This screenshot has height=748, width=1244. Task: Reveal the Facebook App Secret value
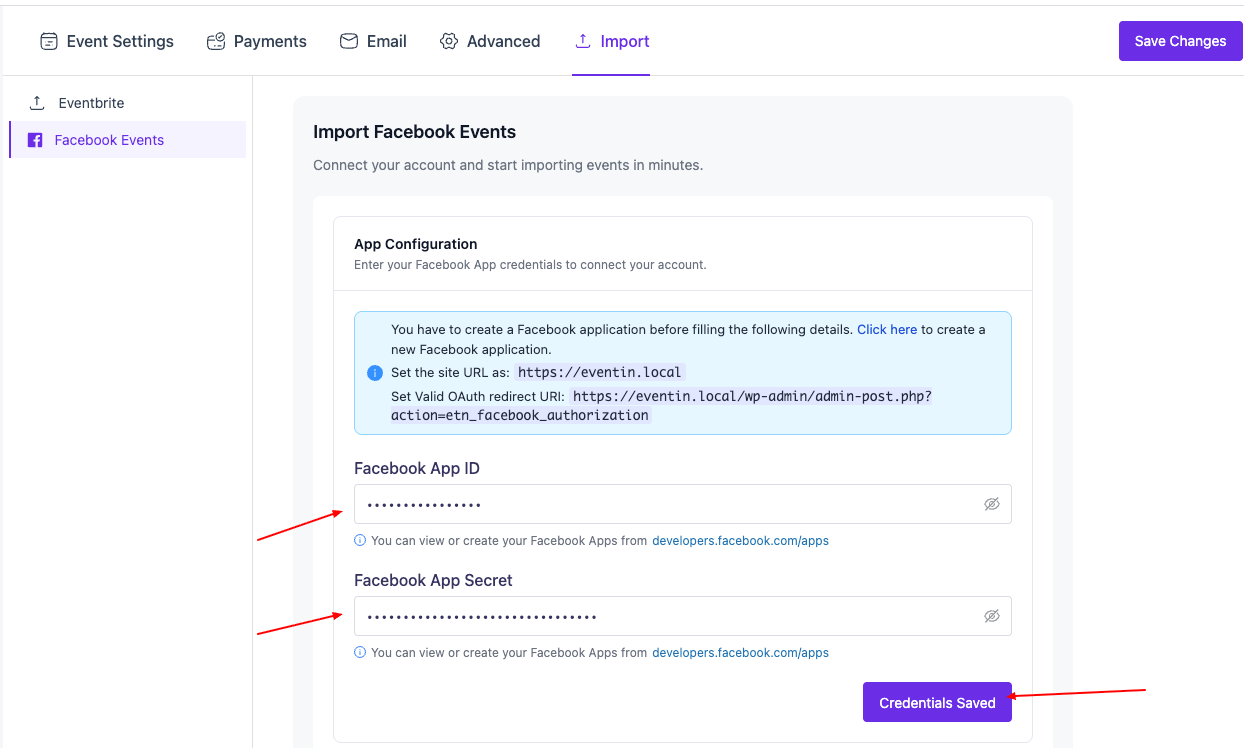(991, 616)
